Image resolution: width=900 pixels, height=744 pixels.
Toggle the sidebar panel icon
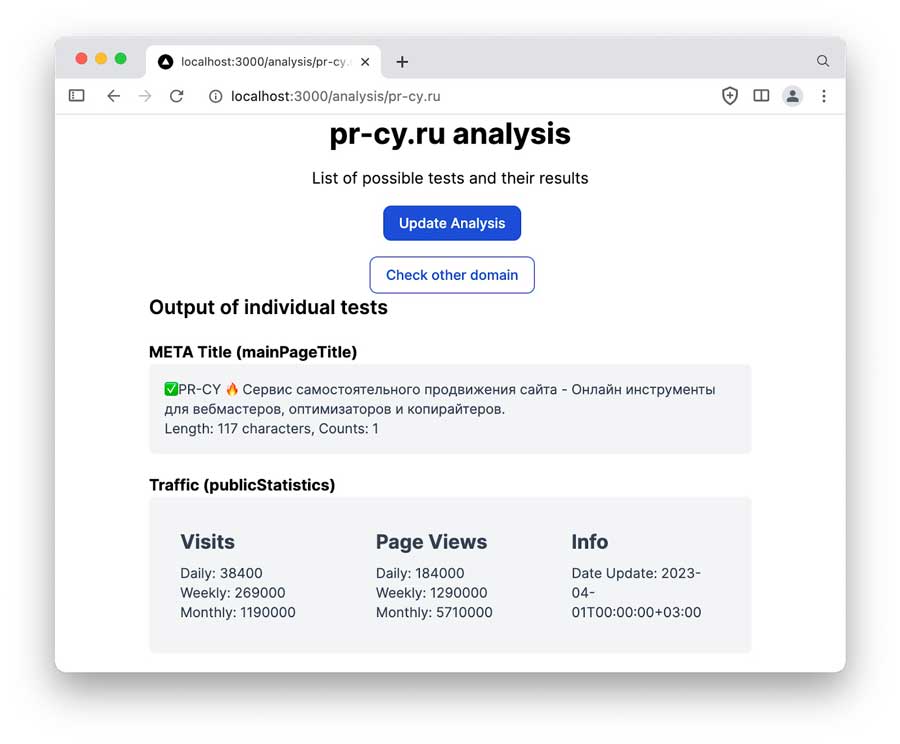tap(76, 96)
